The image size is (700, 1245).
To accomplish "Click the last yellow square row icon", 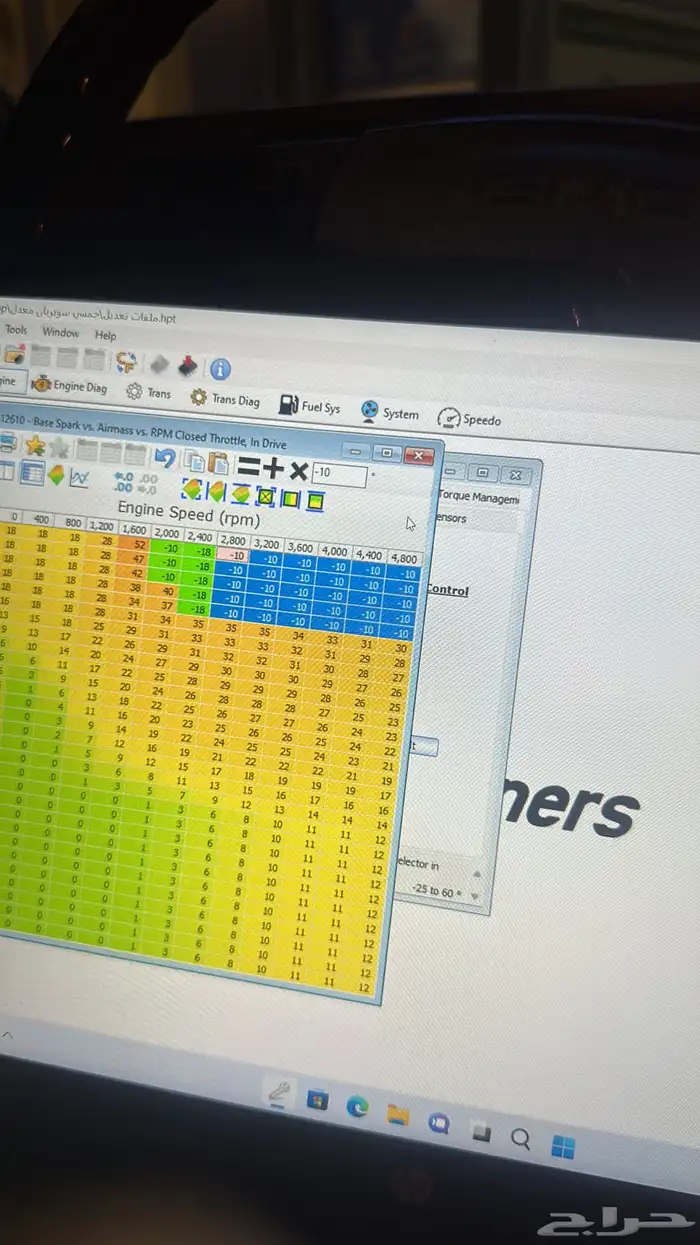I will pos(315,500).
